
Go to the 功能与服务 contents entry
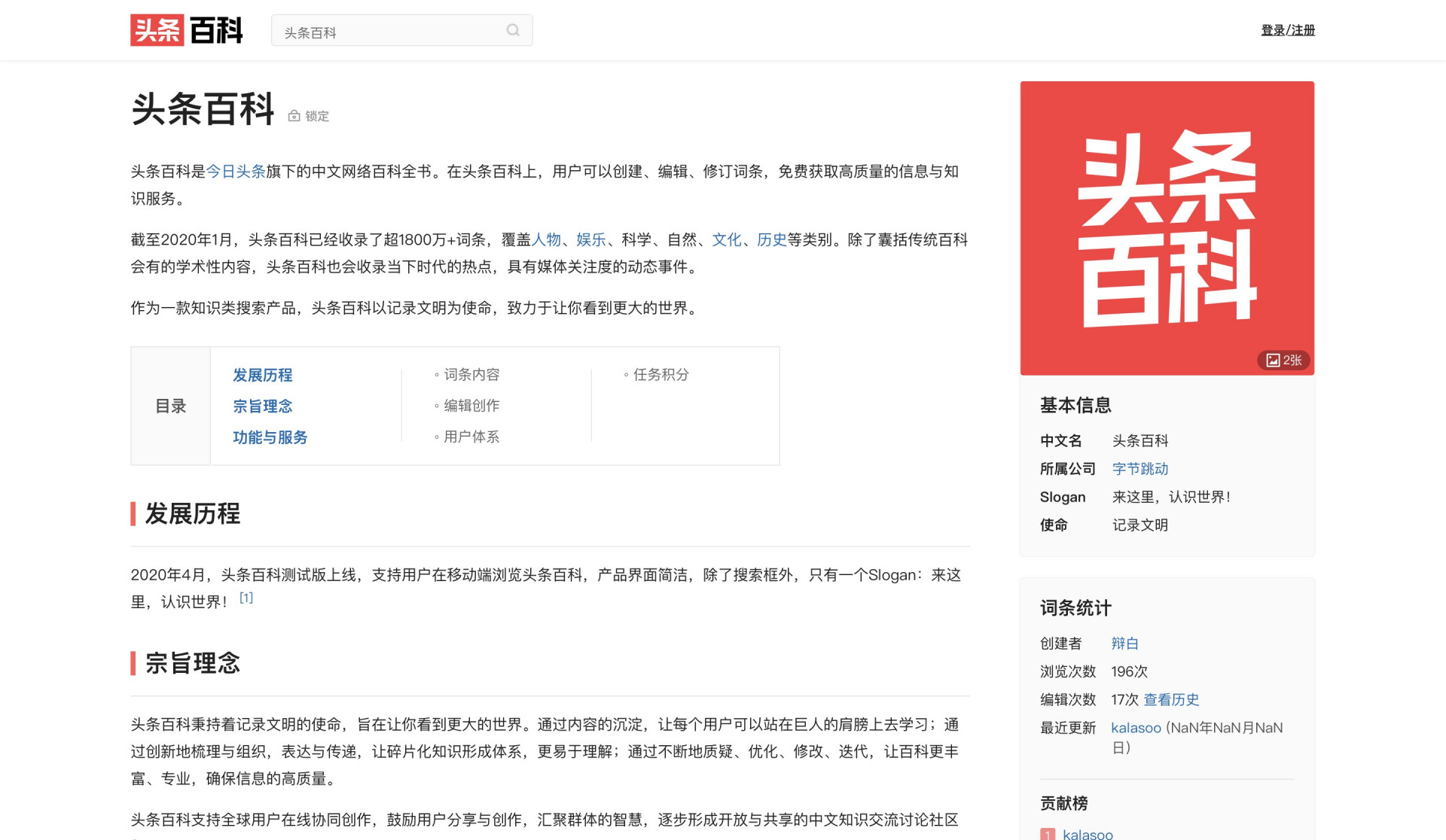[270, 437]
